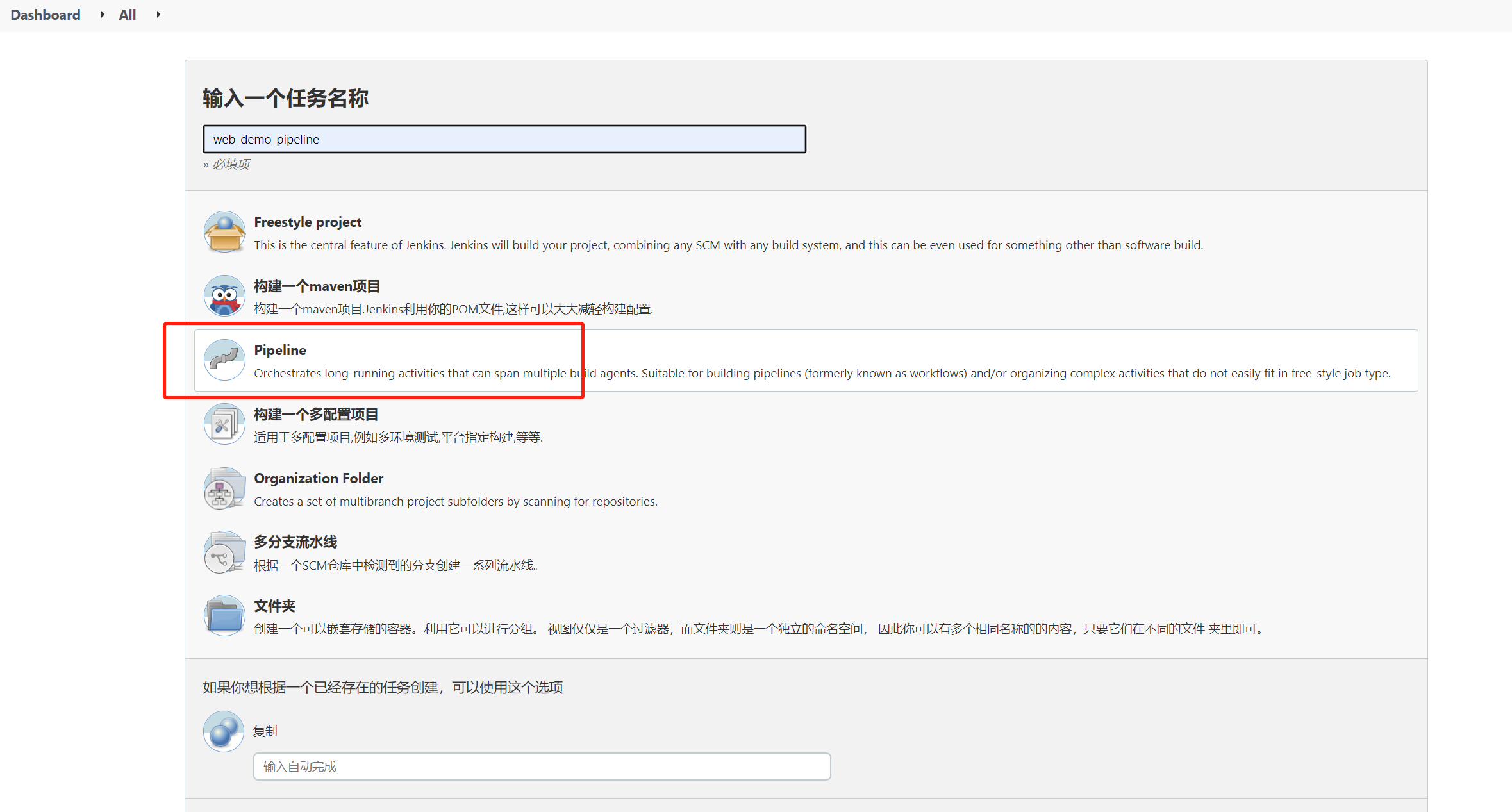Select the blue folder (文件夹) icon
The image size is (1512, 812).
coord(224,617)
